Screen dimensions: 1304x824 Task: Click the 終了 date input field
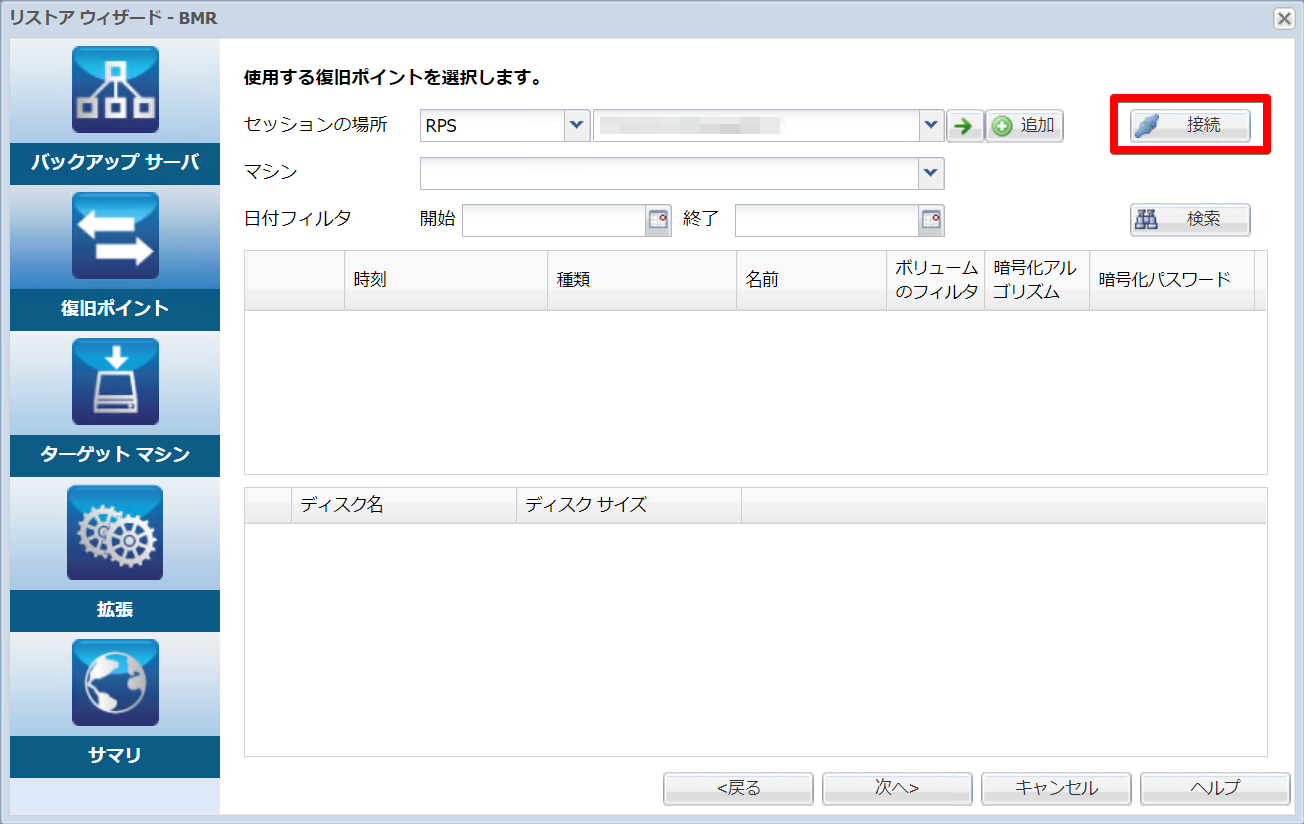click(x=828, y=220)
